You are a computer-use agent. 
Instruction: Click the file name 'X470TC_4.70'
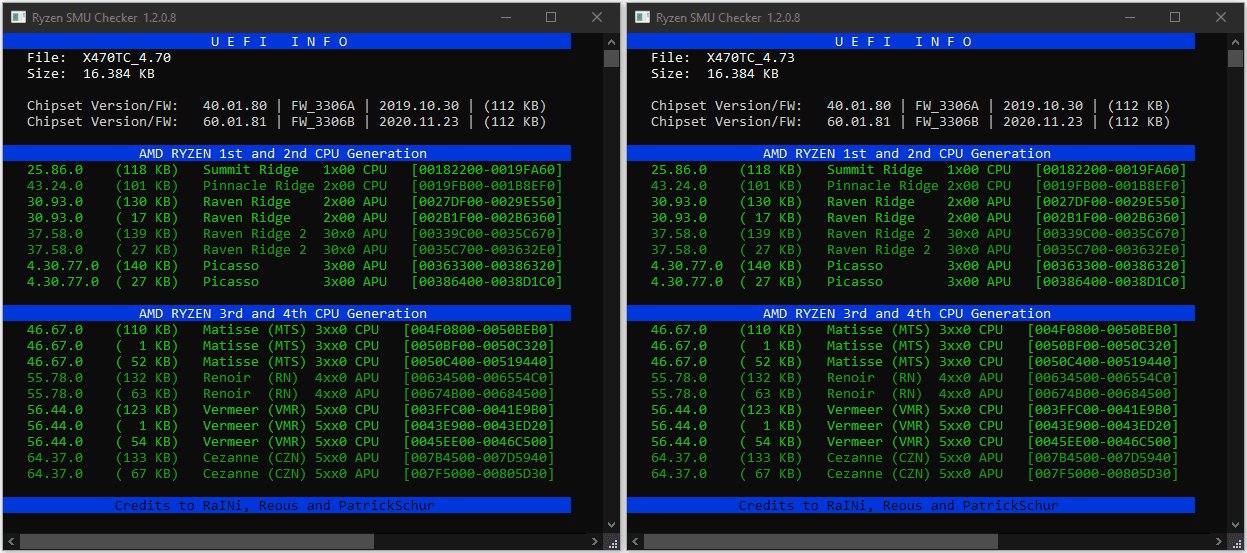tap(127, 58)
